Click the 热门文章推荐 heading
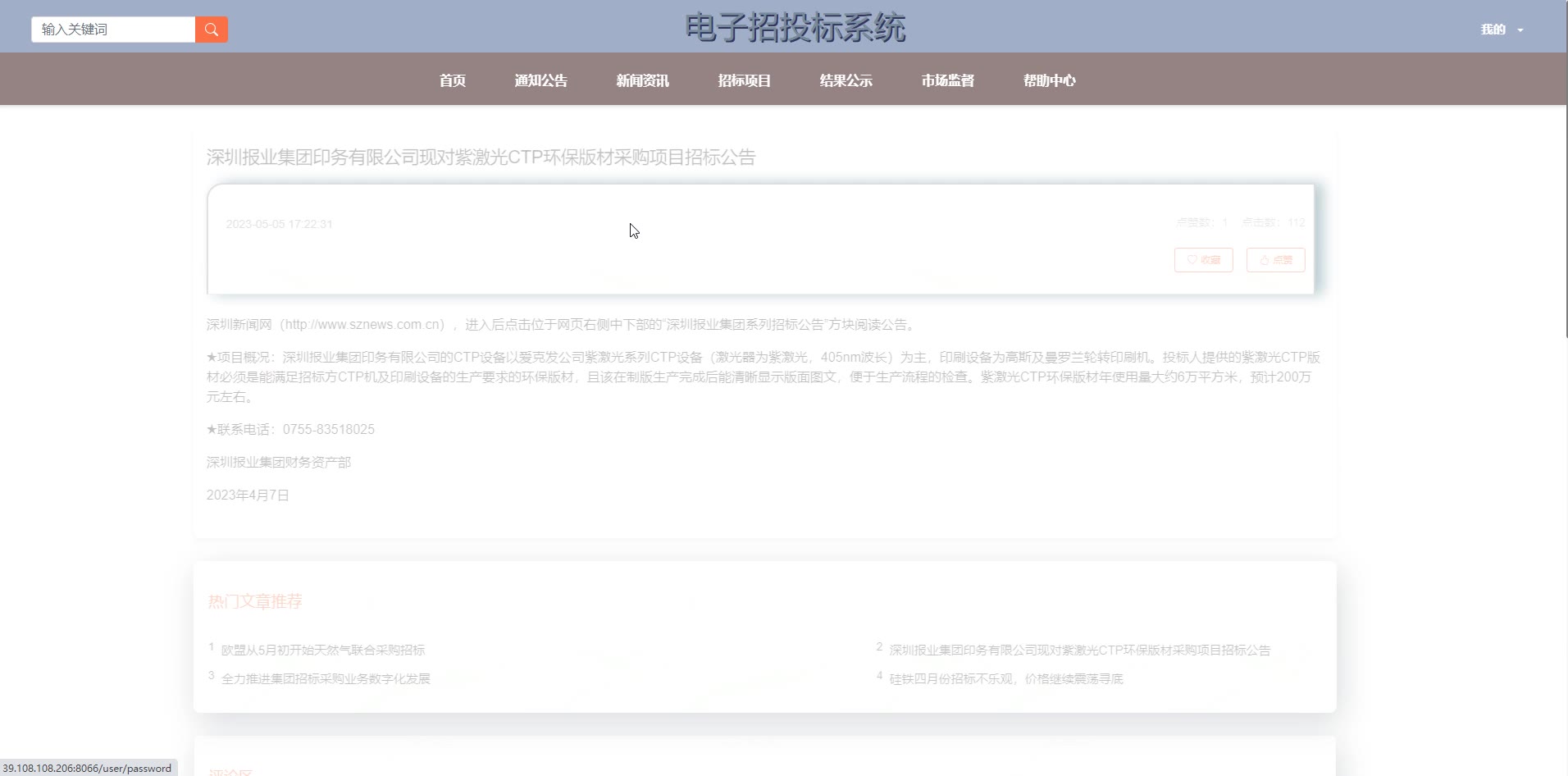This screenshot has width=1568, height=776. (x=255, y=601)
